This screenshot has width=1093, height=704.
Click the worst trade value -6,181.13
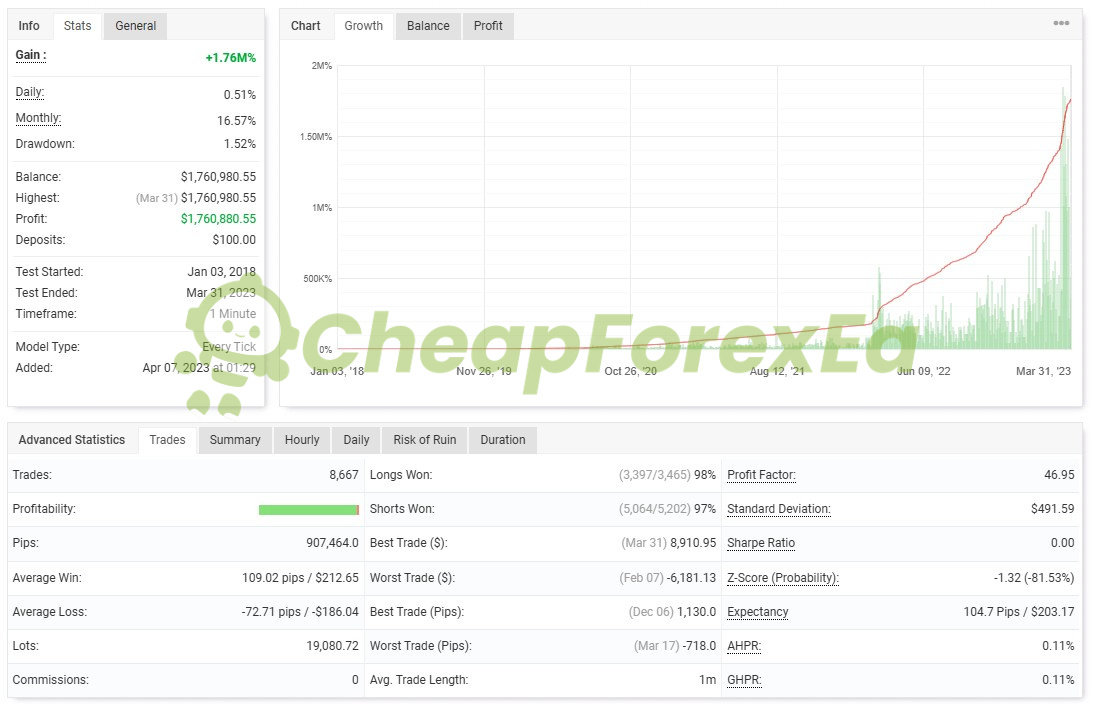691,578
